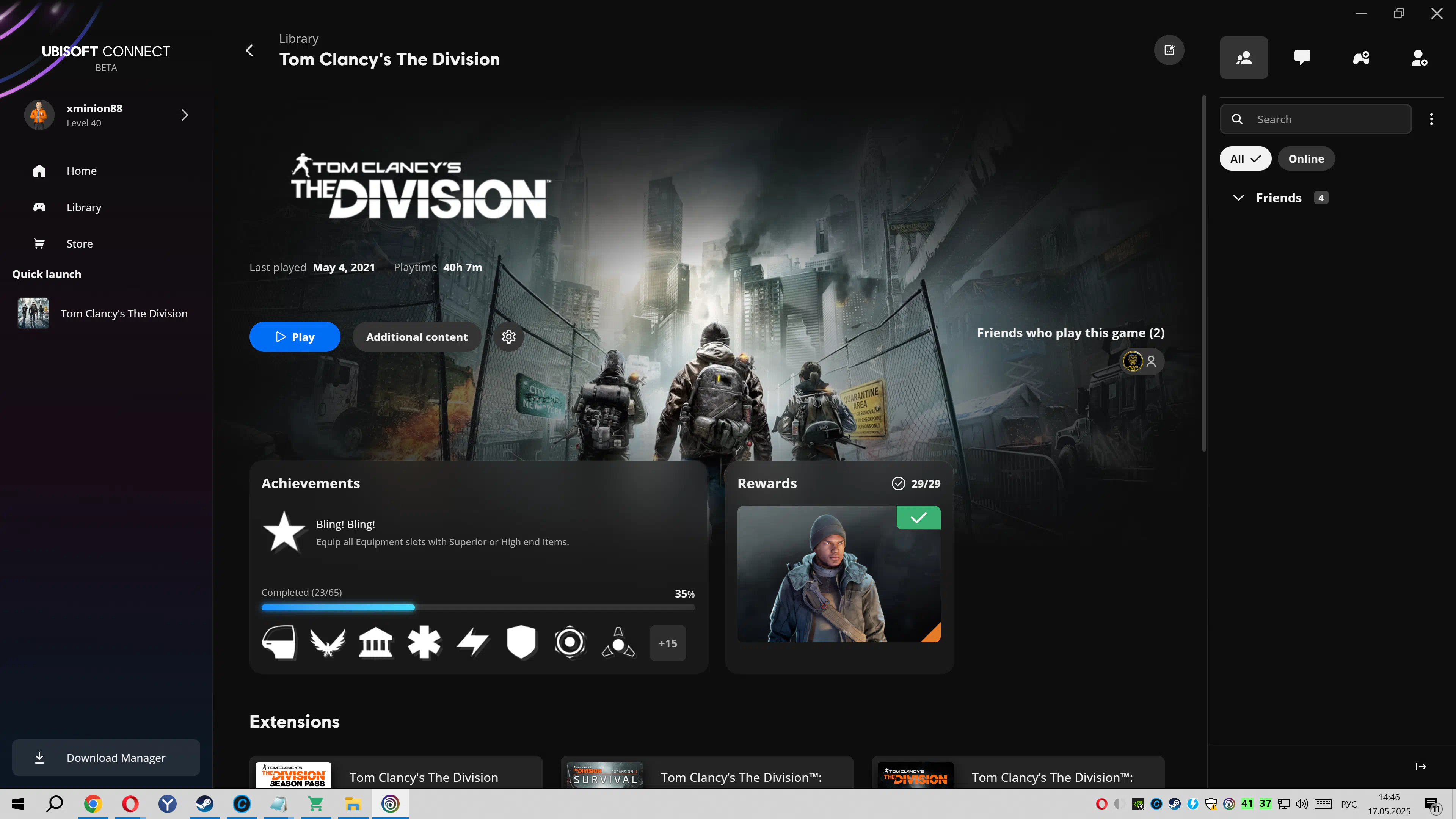Screen dimensions: 1456x819
Task: Click the achievements progress bar
Action: (x=478, y=607)
